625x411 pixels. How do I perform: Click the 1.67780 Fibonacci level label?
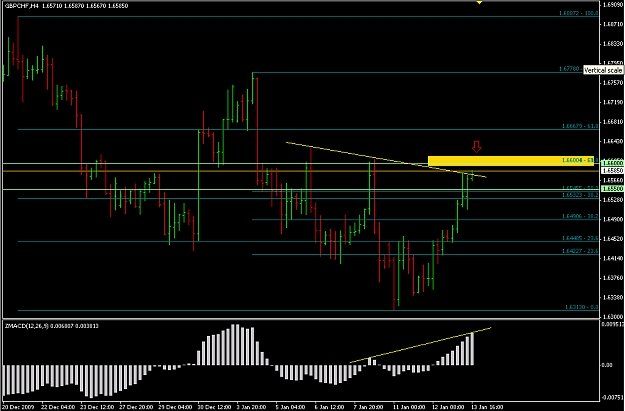(569, 69)
